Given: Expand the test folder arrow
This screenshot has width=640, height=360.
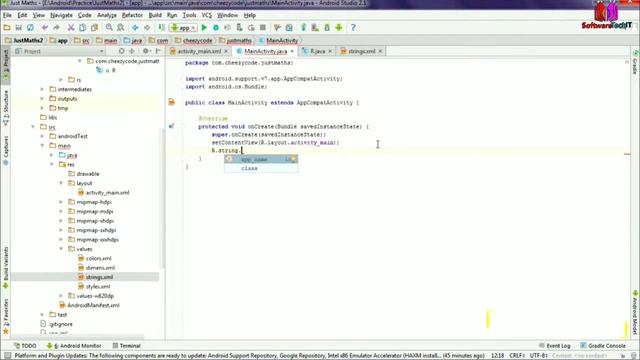Looking at the screenshot, I should [x=42, y=315].
